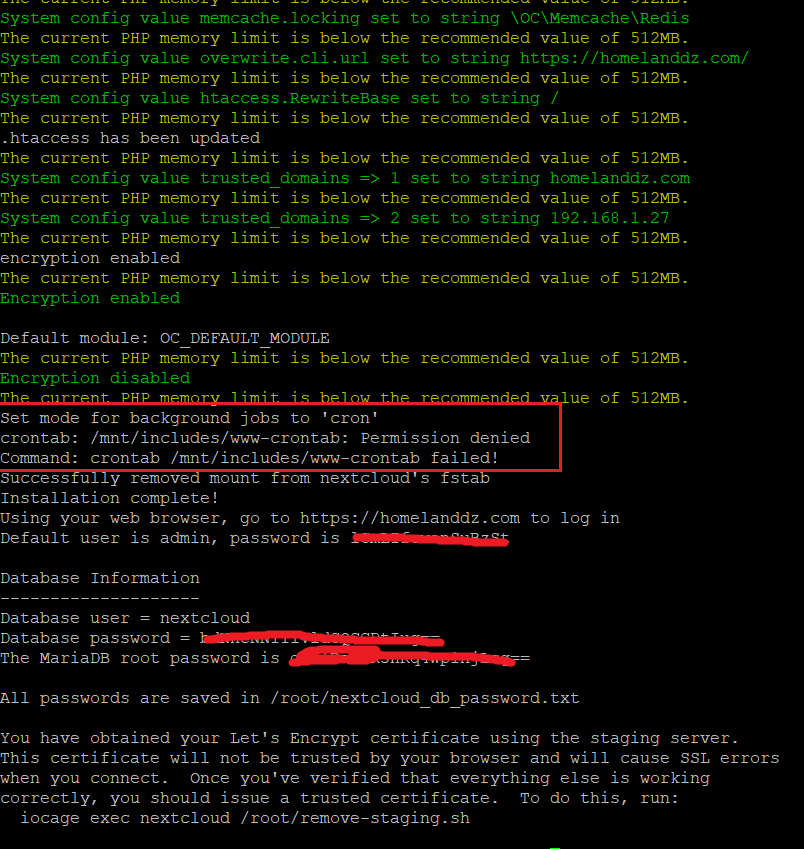The height and width of the screenshot is (849, 804).
Task: Click 'you should issue a trusted certificate' line
Action: 339,799
